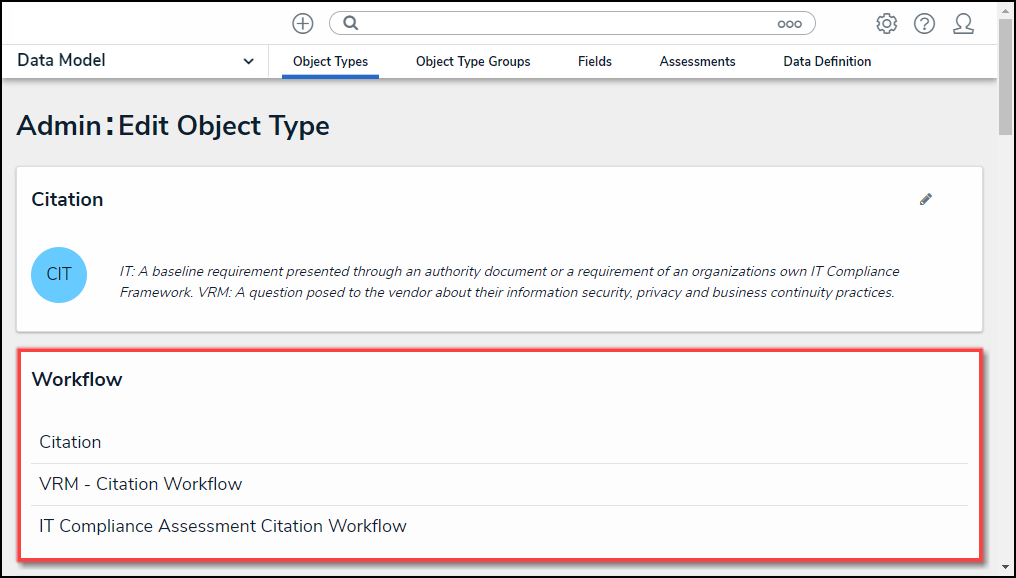The height and width of the screenshot is (578, 1016).
Task: Open the user profile icon
Action: pyautogui.click(x=963, y=23)
